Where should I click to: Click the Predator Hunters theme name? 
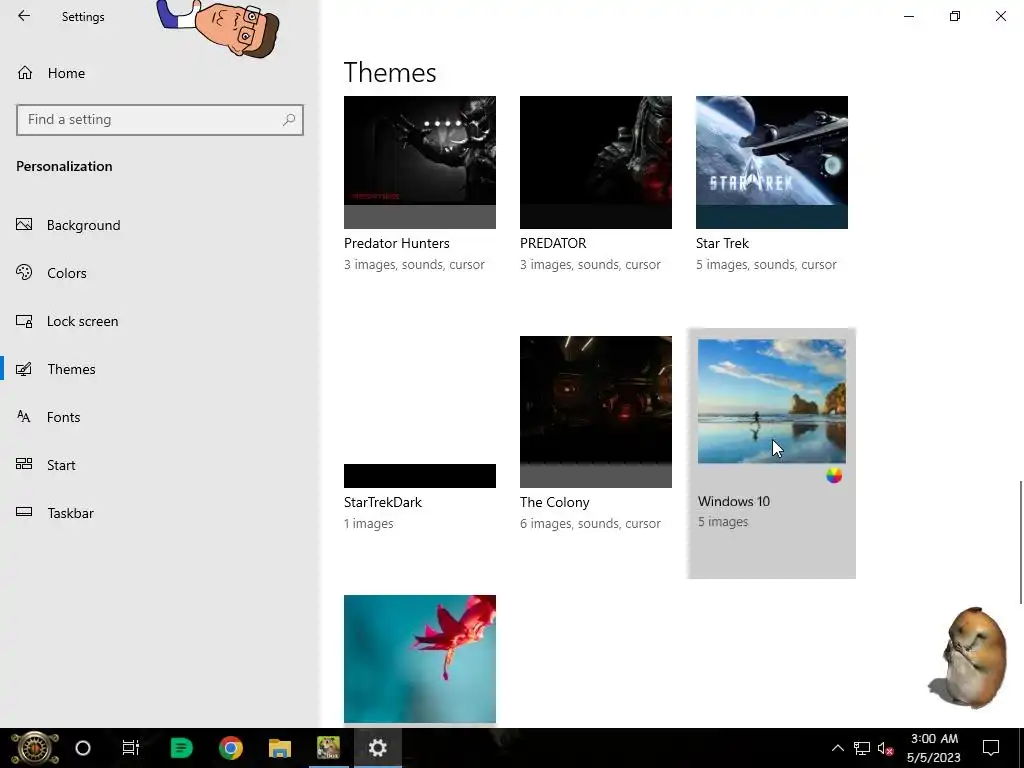point(396,243)
